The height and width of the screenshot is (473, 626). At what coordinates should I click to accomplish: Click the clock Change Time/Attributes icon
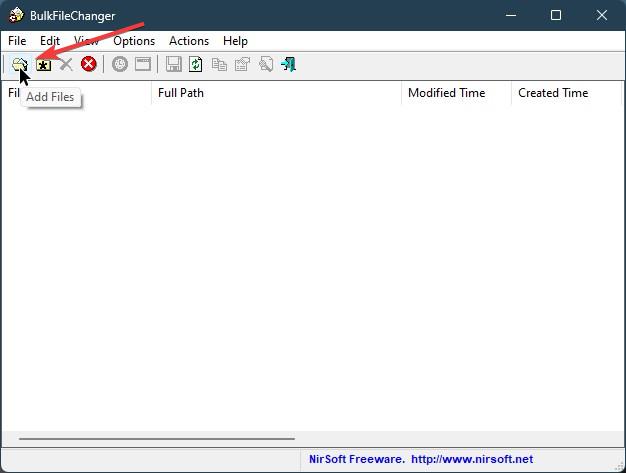120,64
